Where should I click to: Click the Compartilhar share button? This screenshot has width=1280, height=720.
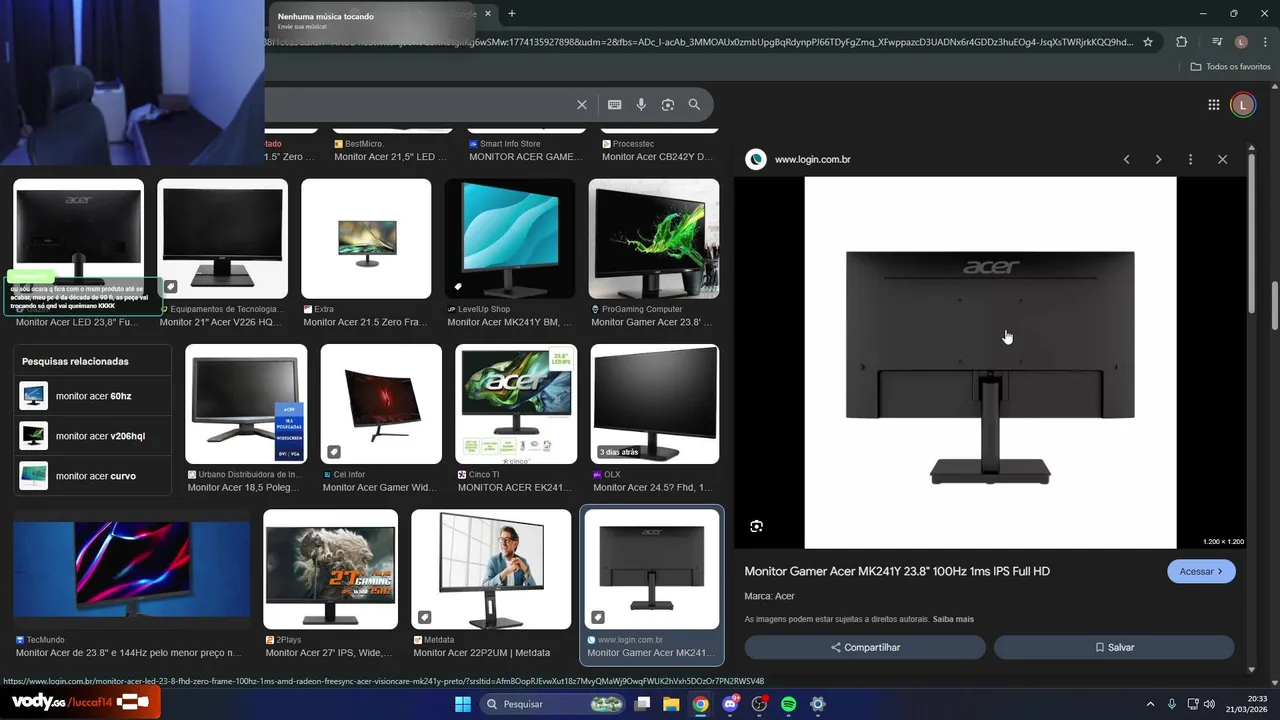(865, 647)
